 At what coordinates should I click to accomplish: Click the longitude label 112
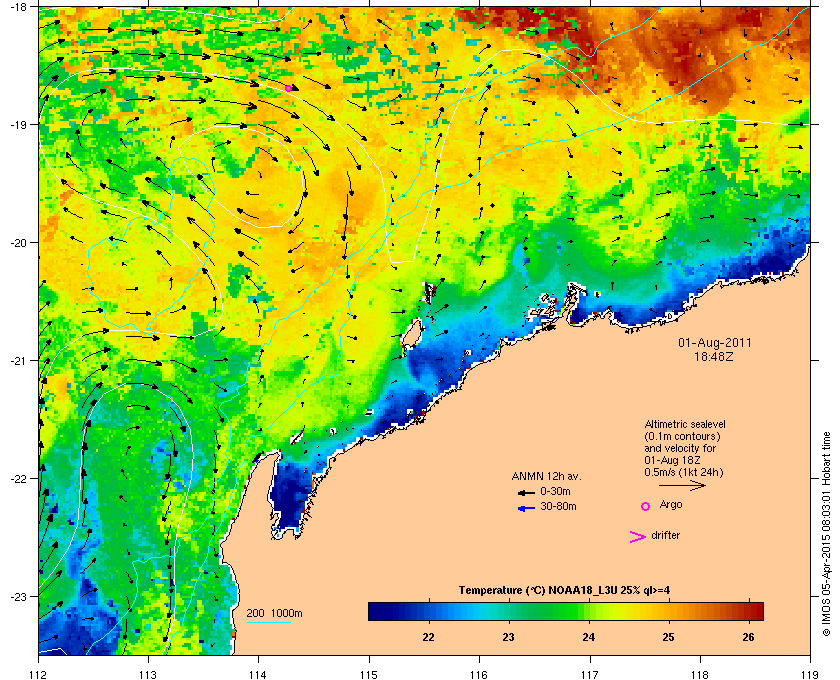coord(39,675)
